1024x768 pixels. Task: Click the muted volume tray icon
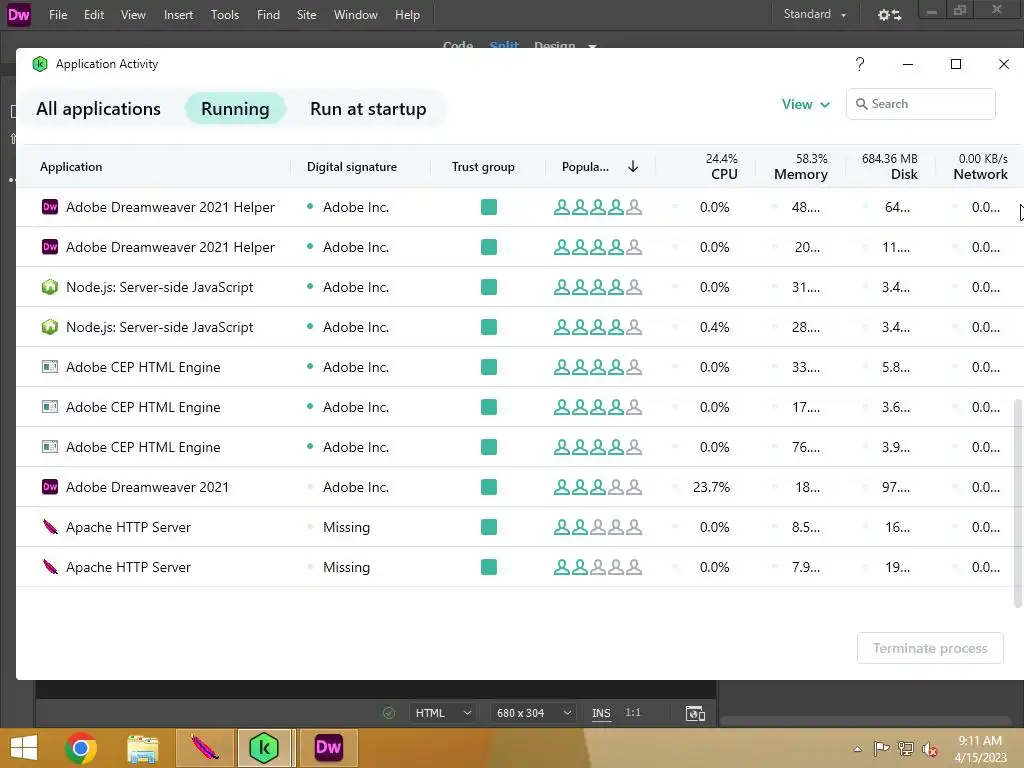929,749
